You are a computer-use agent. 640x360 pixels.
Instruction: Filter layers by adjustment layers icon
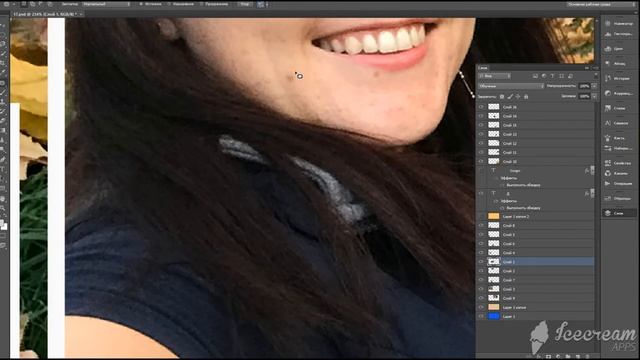click(x=544, y=76)
